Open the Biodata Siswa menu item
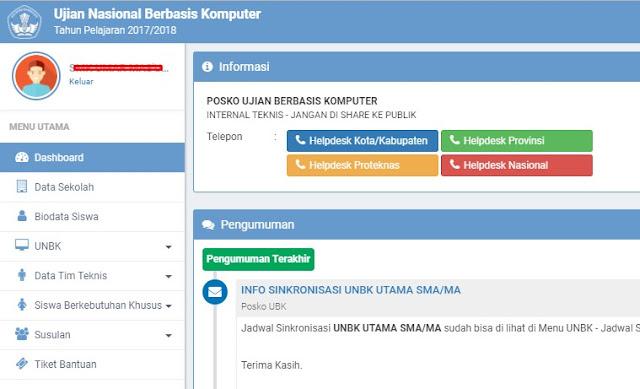This screenshot has width=640, height=389. click(x=92, y=217)
